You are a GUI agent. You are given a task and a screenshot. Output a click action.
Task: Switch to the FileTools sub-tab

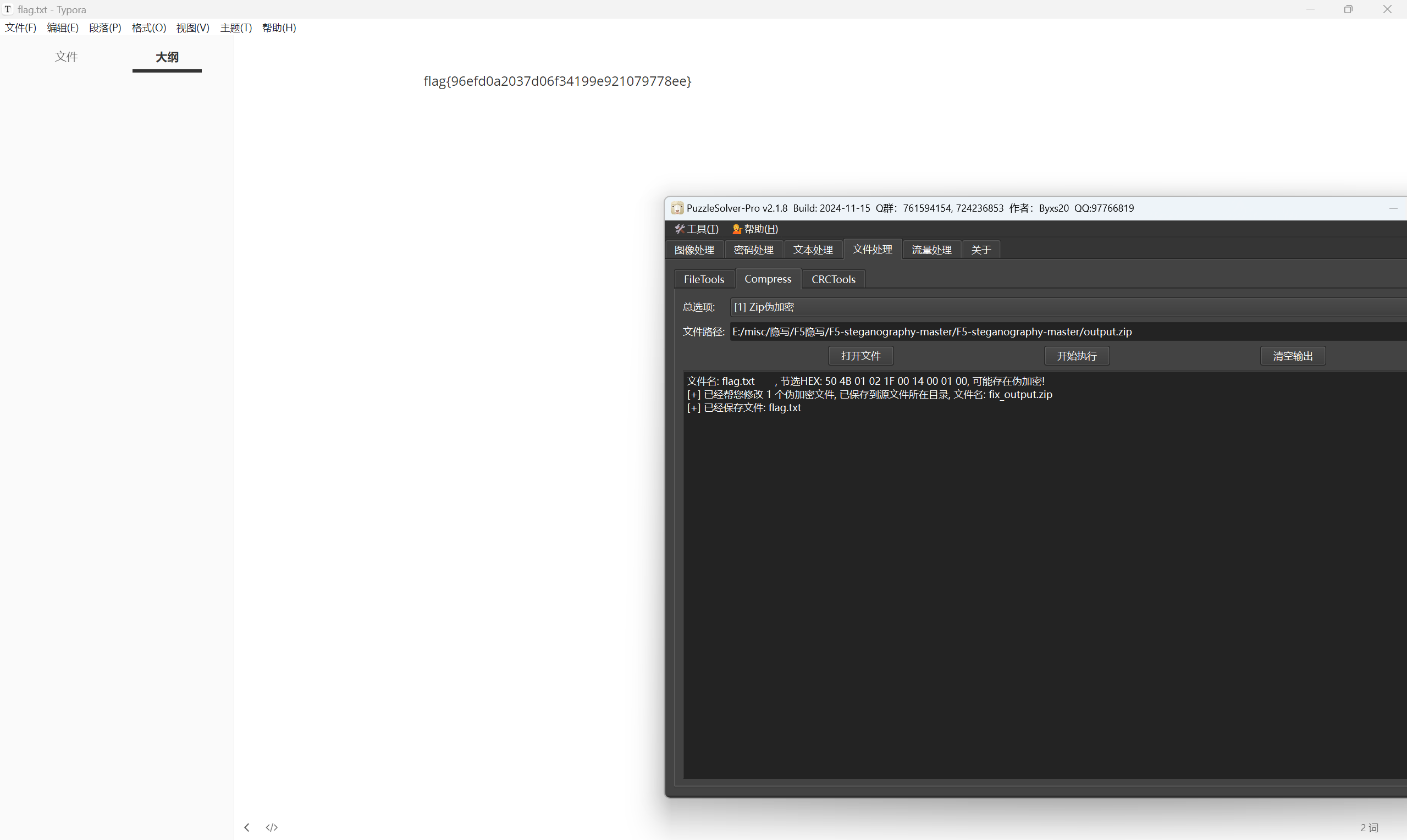704,279
